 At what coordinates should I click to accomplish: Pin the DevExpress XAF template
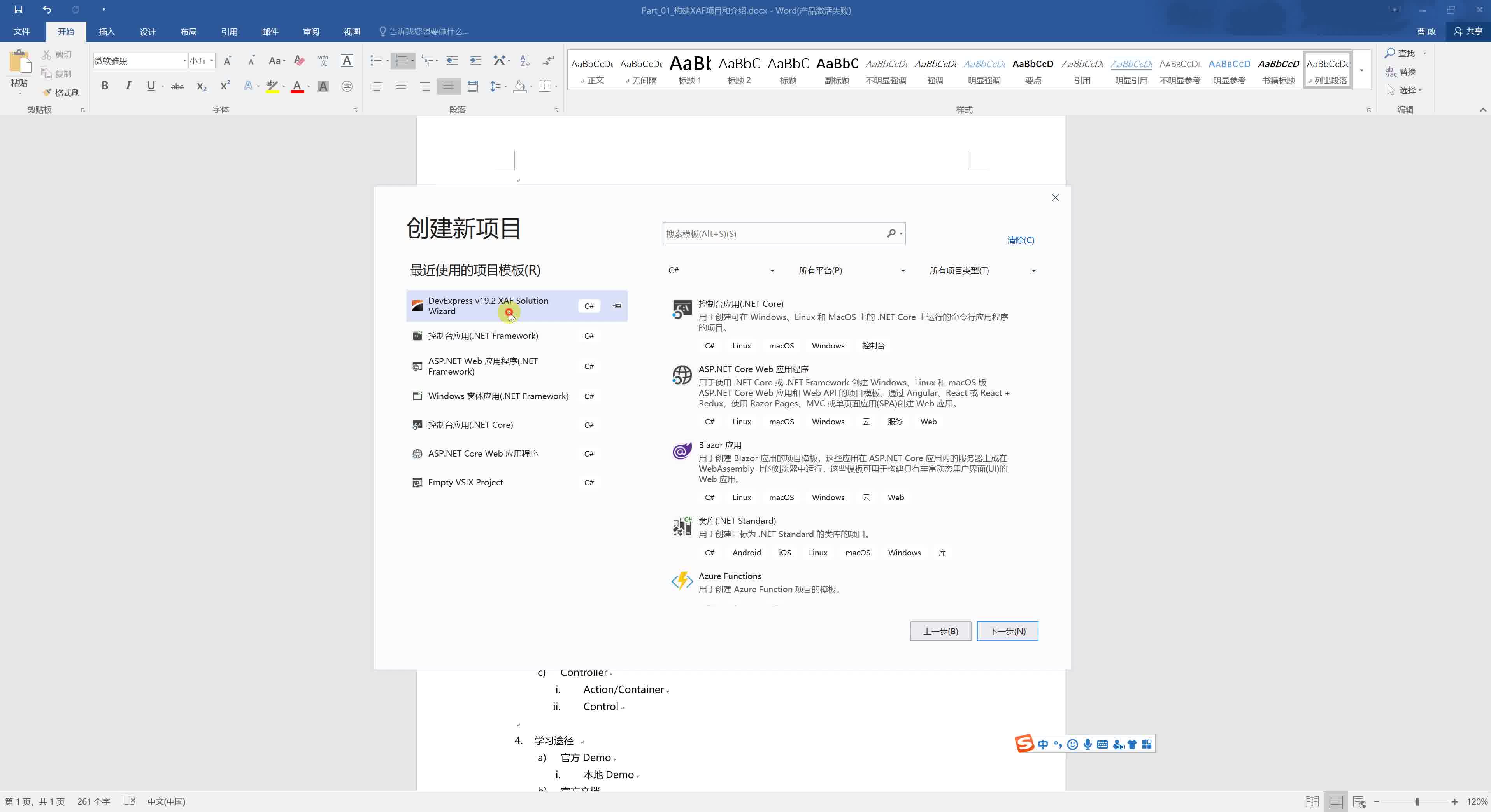pos(617,306)
